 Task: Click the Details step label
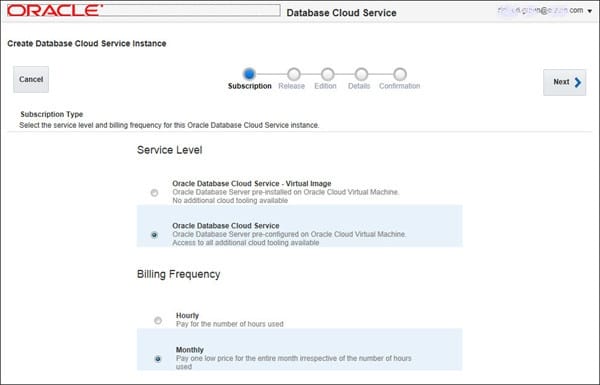pos(359,86)
